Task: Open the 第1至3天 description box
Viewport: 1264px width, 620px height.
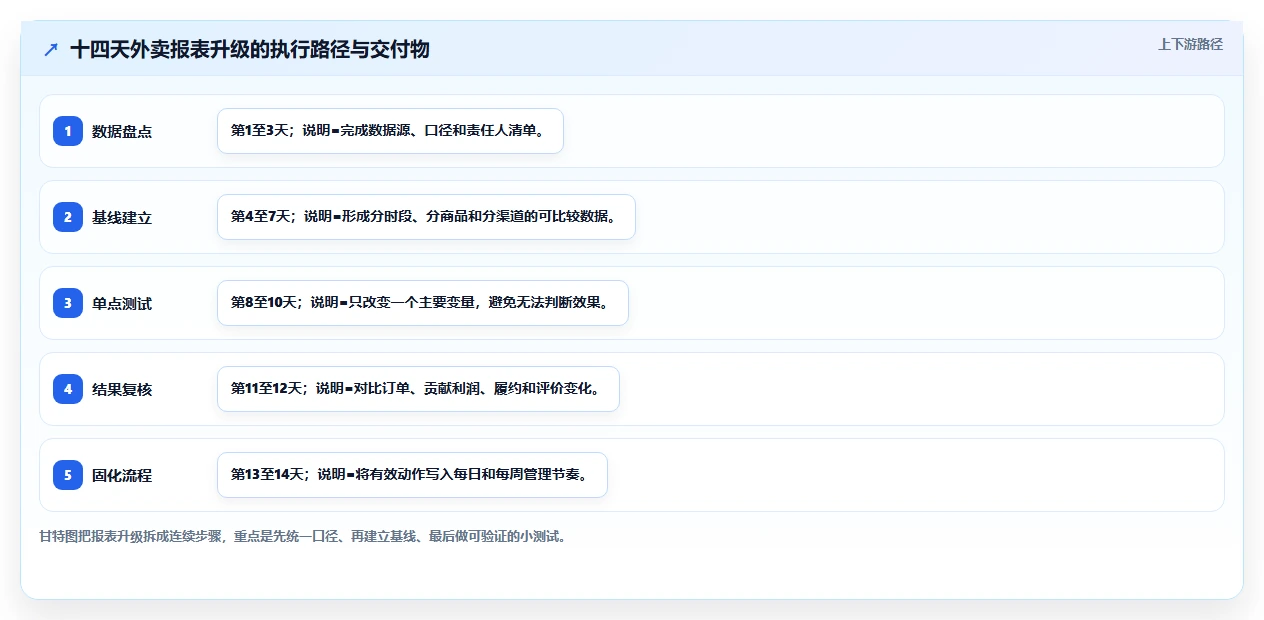Action: click(x=390, y=131)
